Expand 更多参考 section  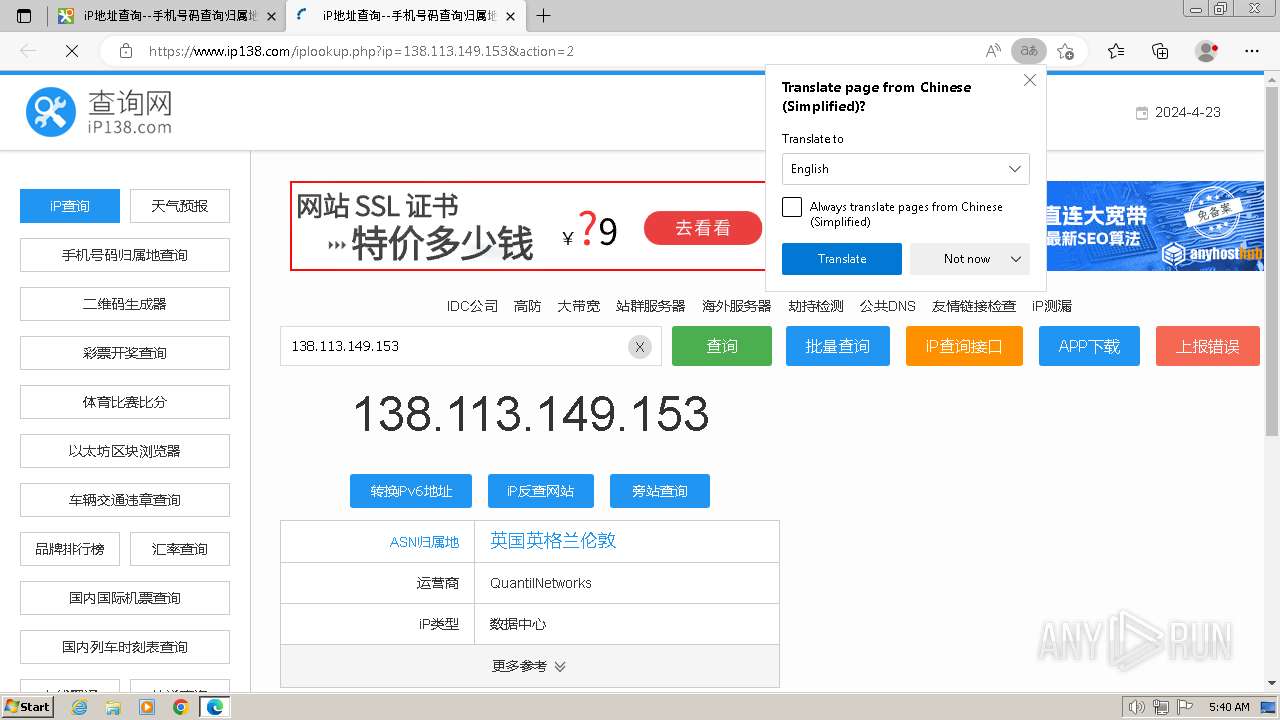pyautogui.click(x=529, y=666)
